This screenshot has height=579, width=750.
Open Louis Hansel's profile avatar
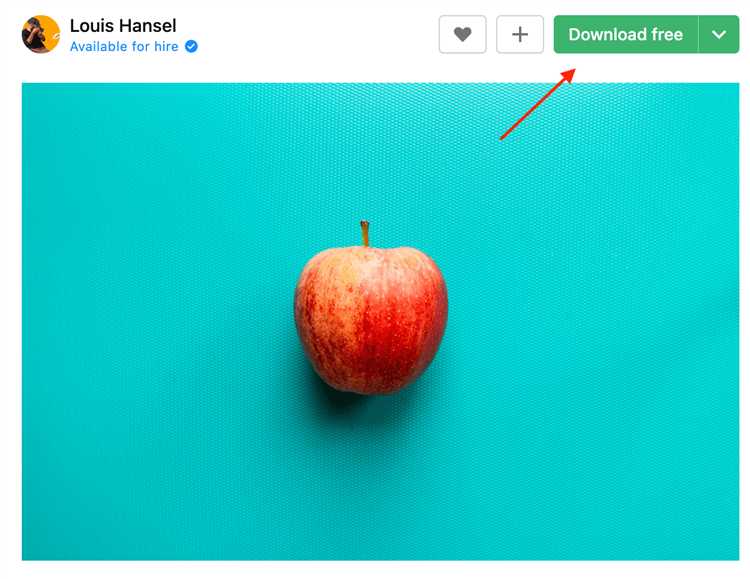click(41, 34)
